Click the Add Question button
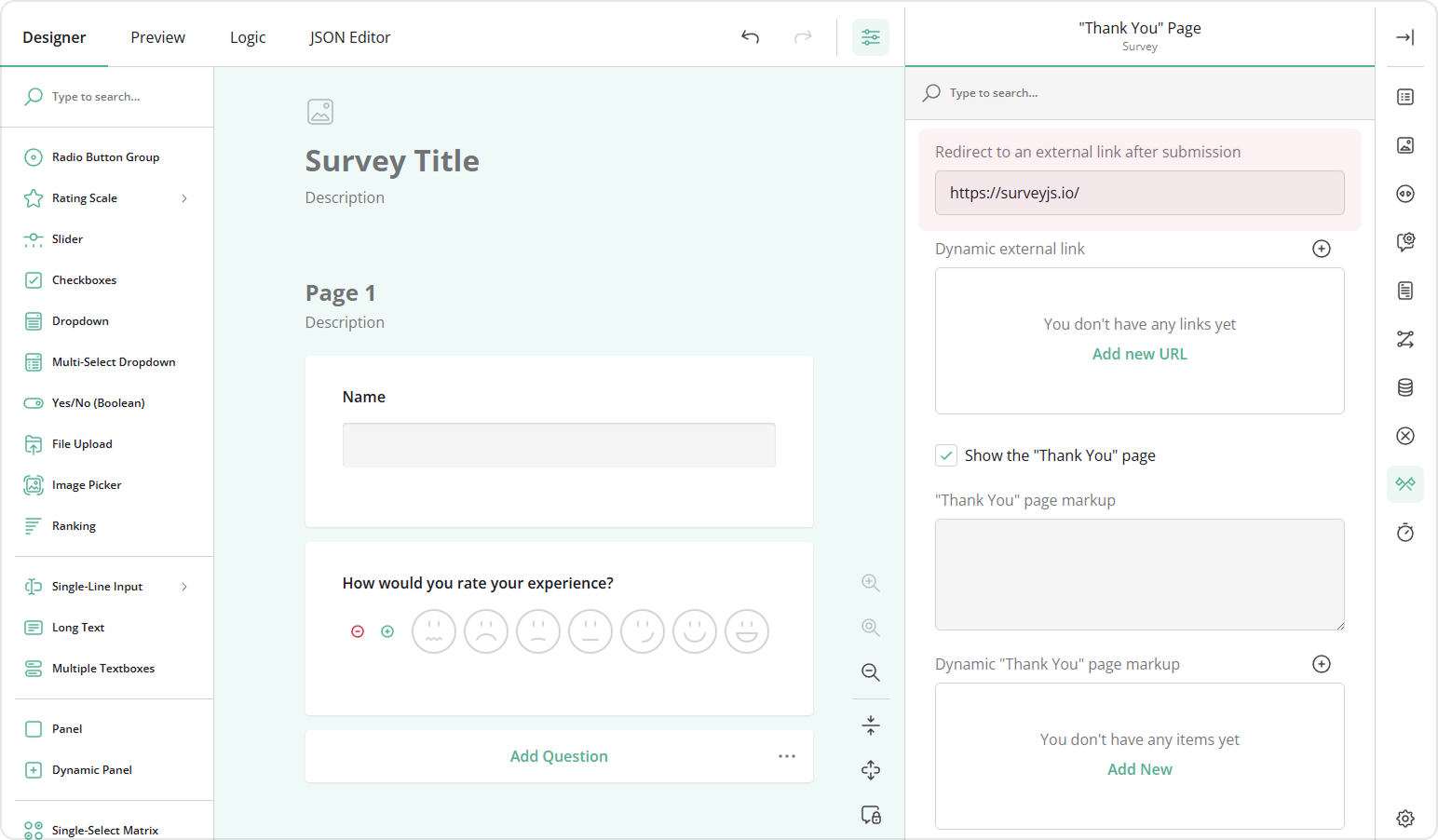 click(x=559, y=755)
